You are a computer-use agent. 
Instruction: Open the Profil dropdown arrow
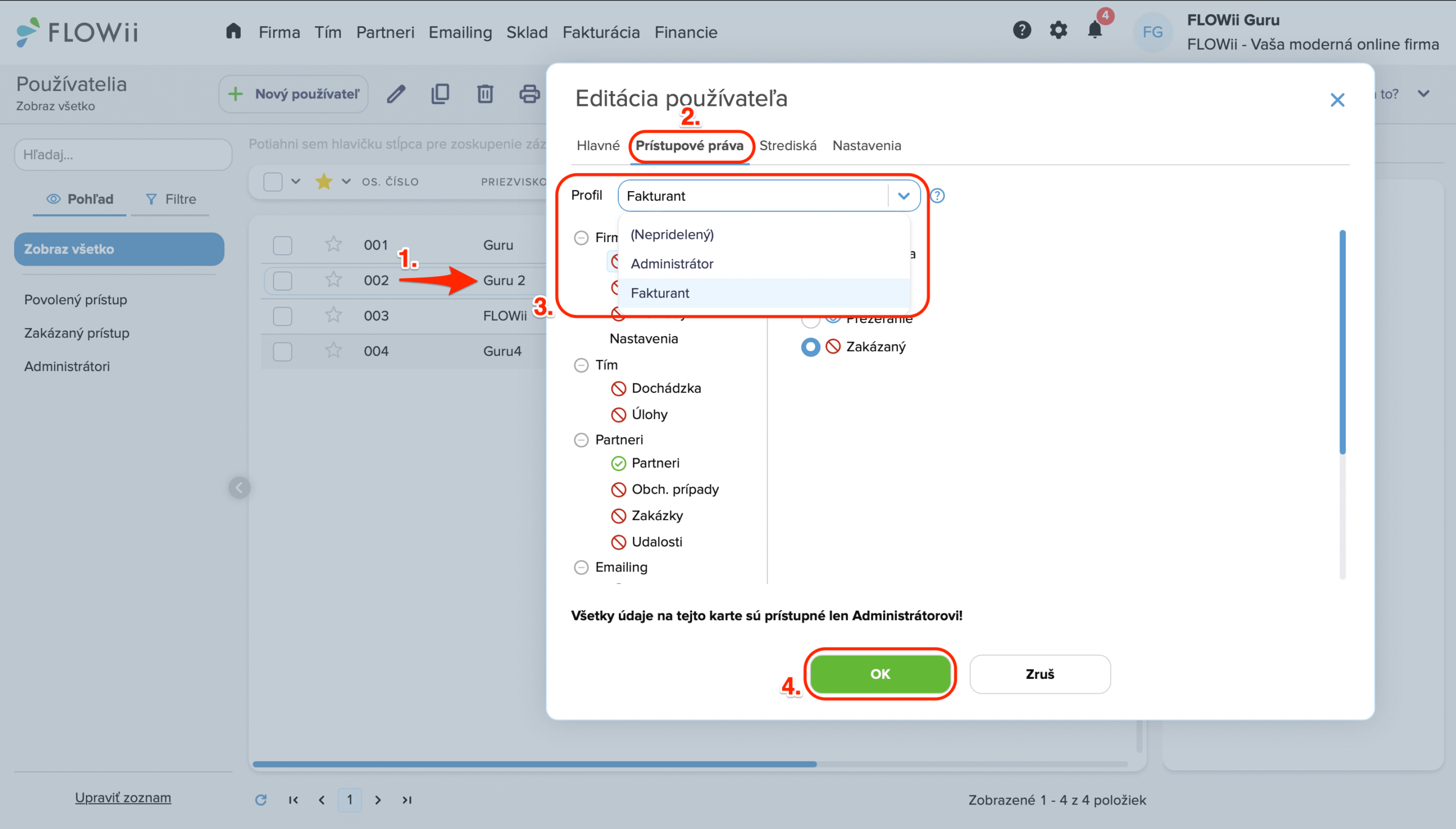point(903,196)
